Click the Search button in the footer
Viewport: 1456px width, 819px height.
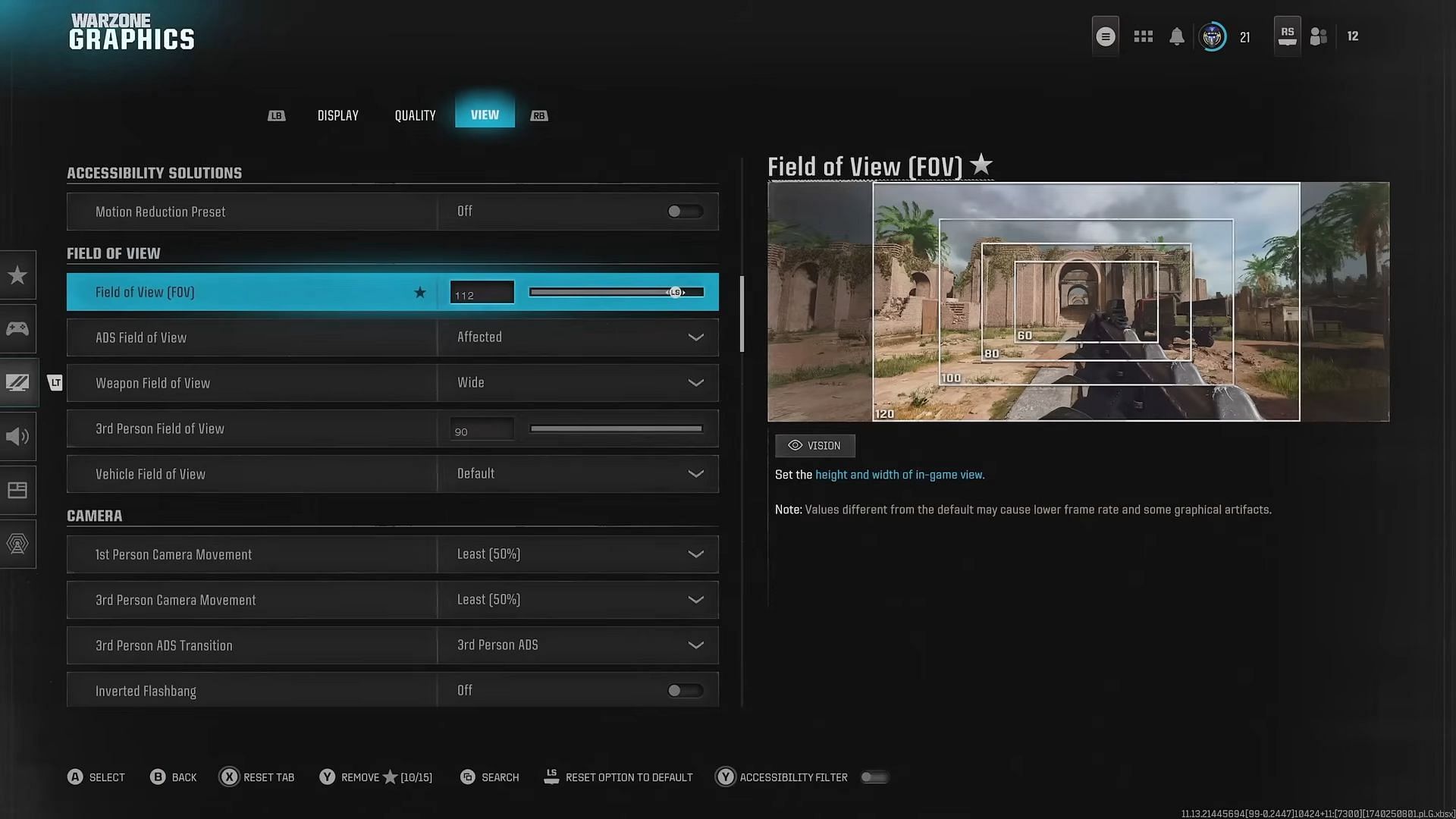coord(489,777)
